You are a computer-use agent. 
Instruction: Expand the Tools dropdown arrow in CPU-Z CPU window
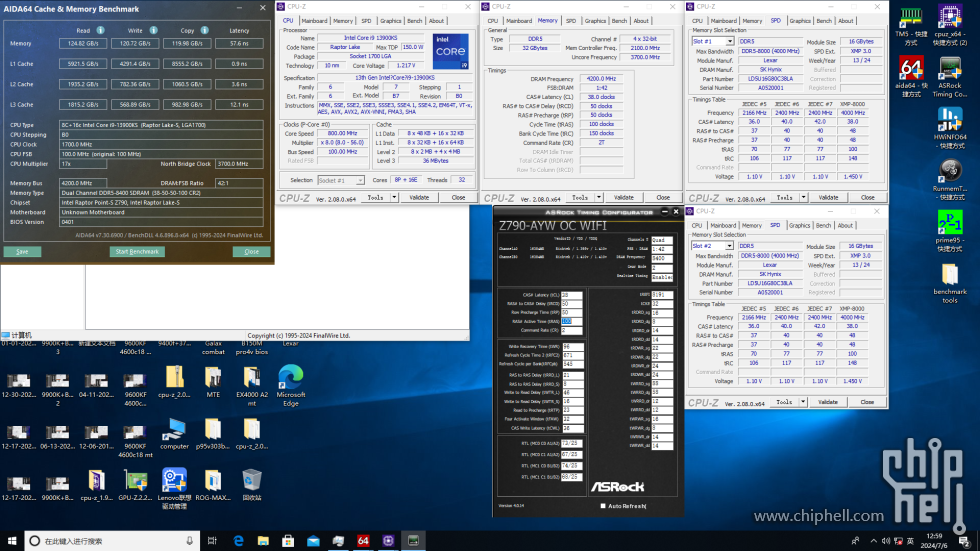tap(394, 197)
